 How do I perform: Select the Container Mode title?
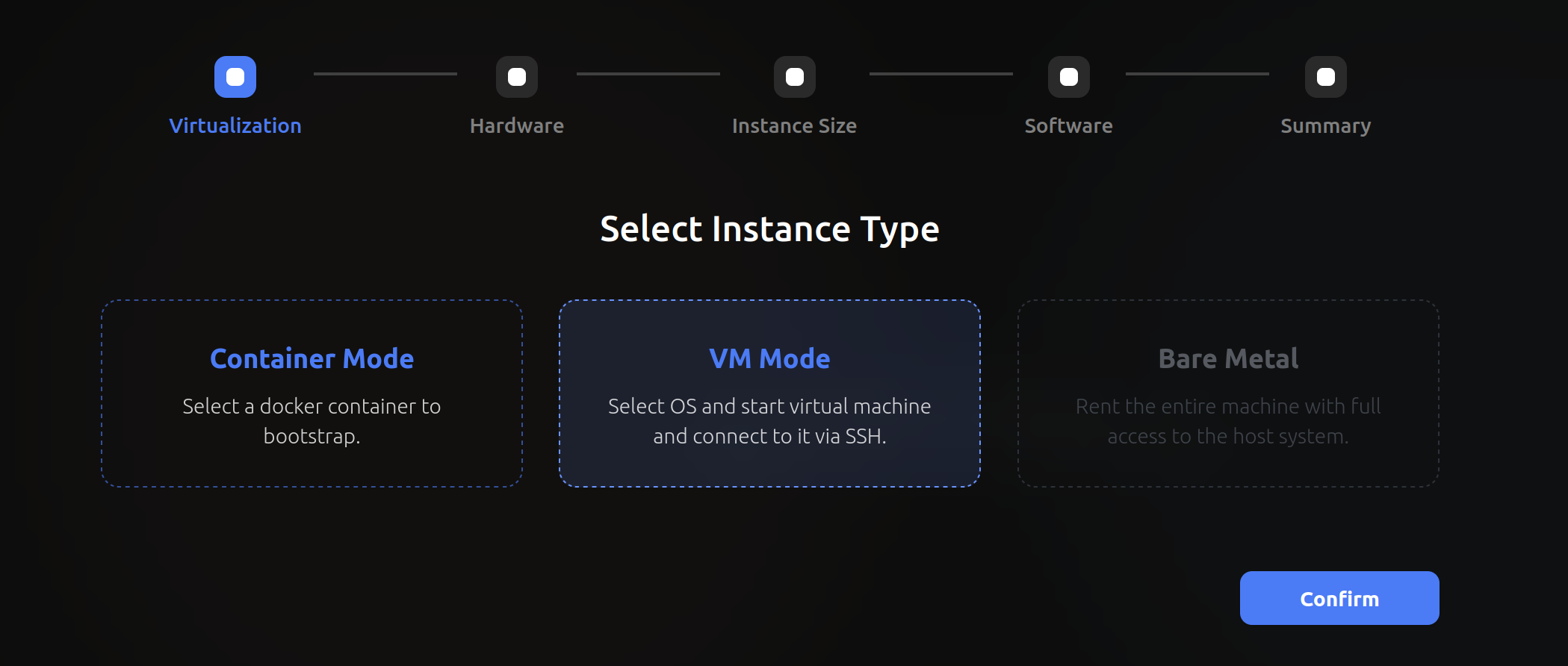coord(312,358)
